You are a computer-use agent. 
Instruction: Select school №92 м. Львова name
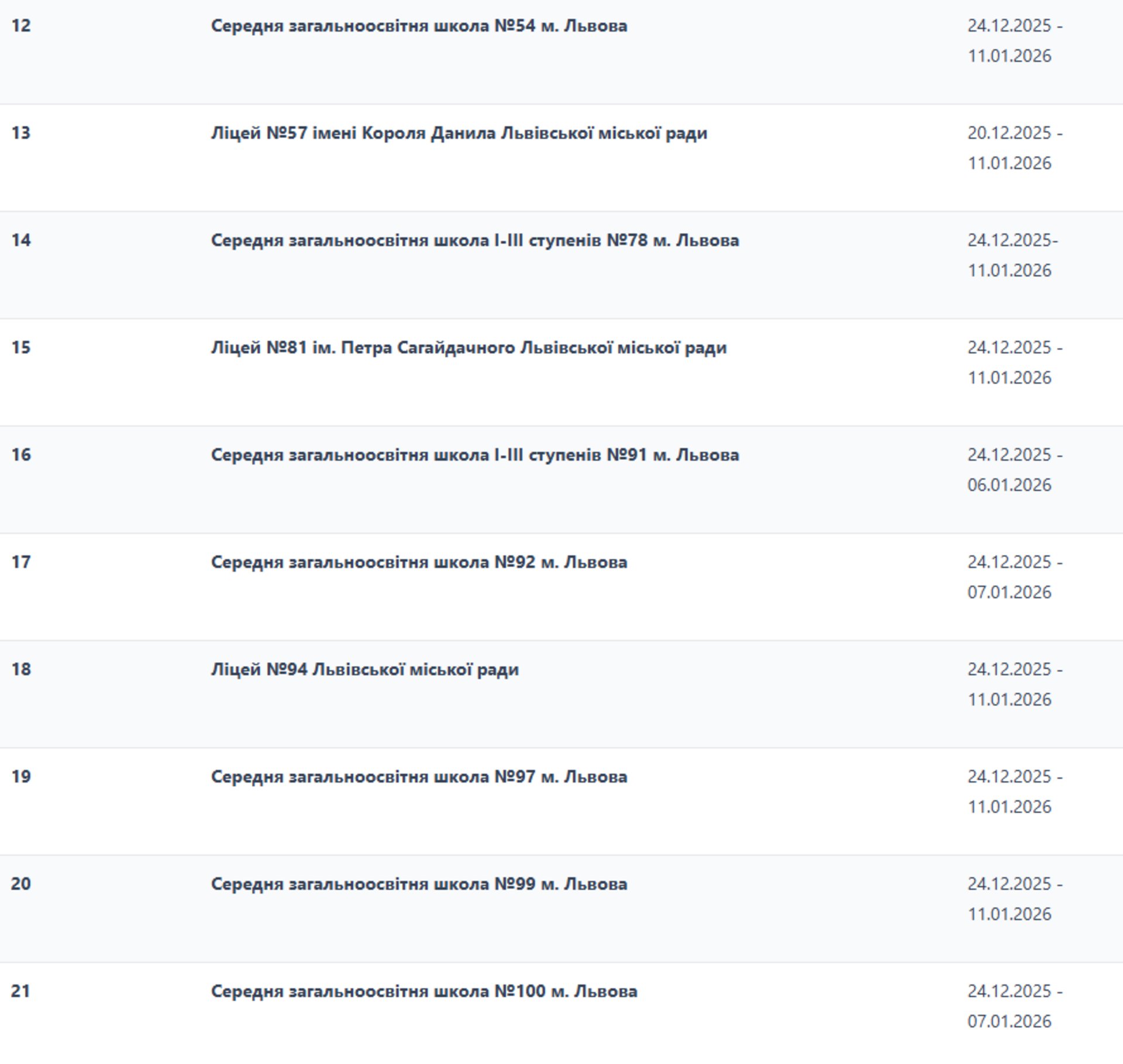pos(419,562)
